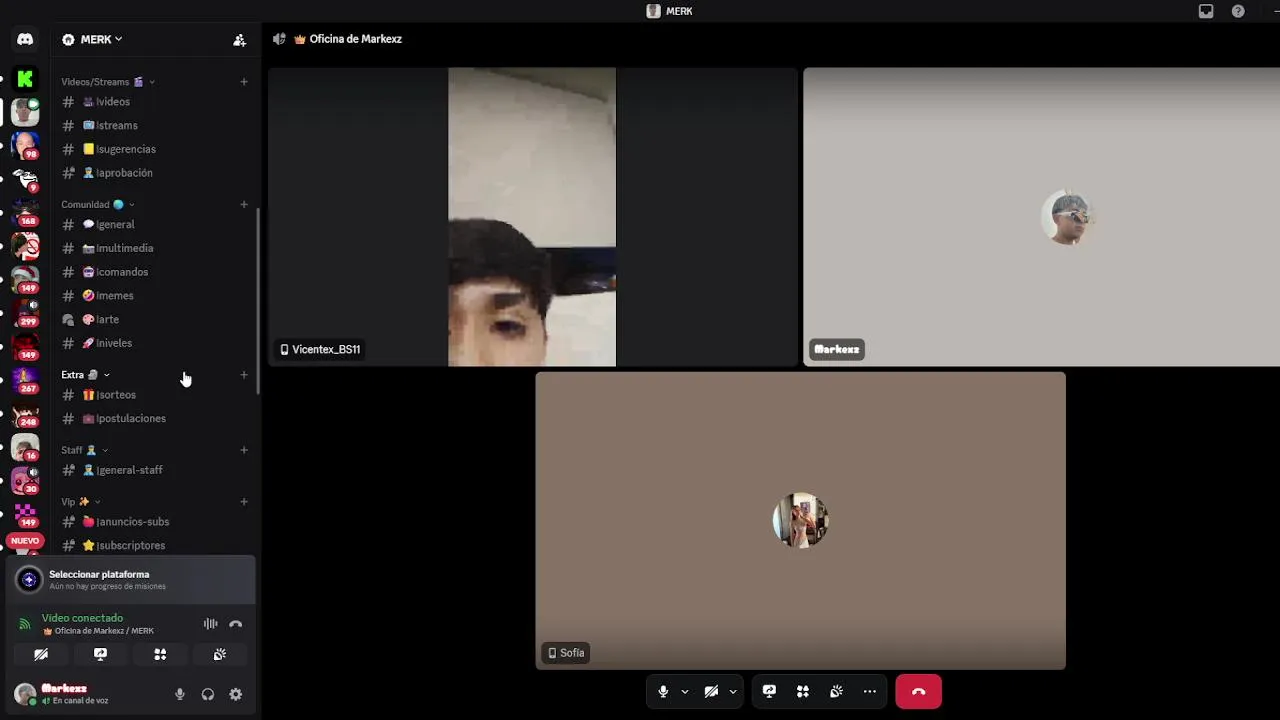Open the help question mark icon

click(x=1238, y=11)
